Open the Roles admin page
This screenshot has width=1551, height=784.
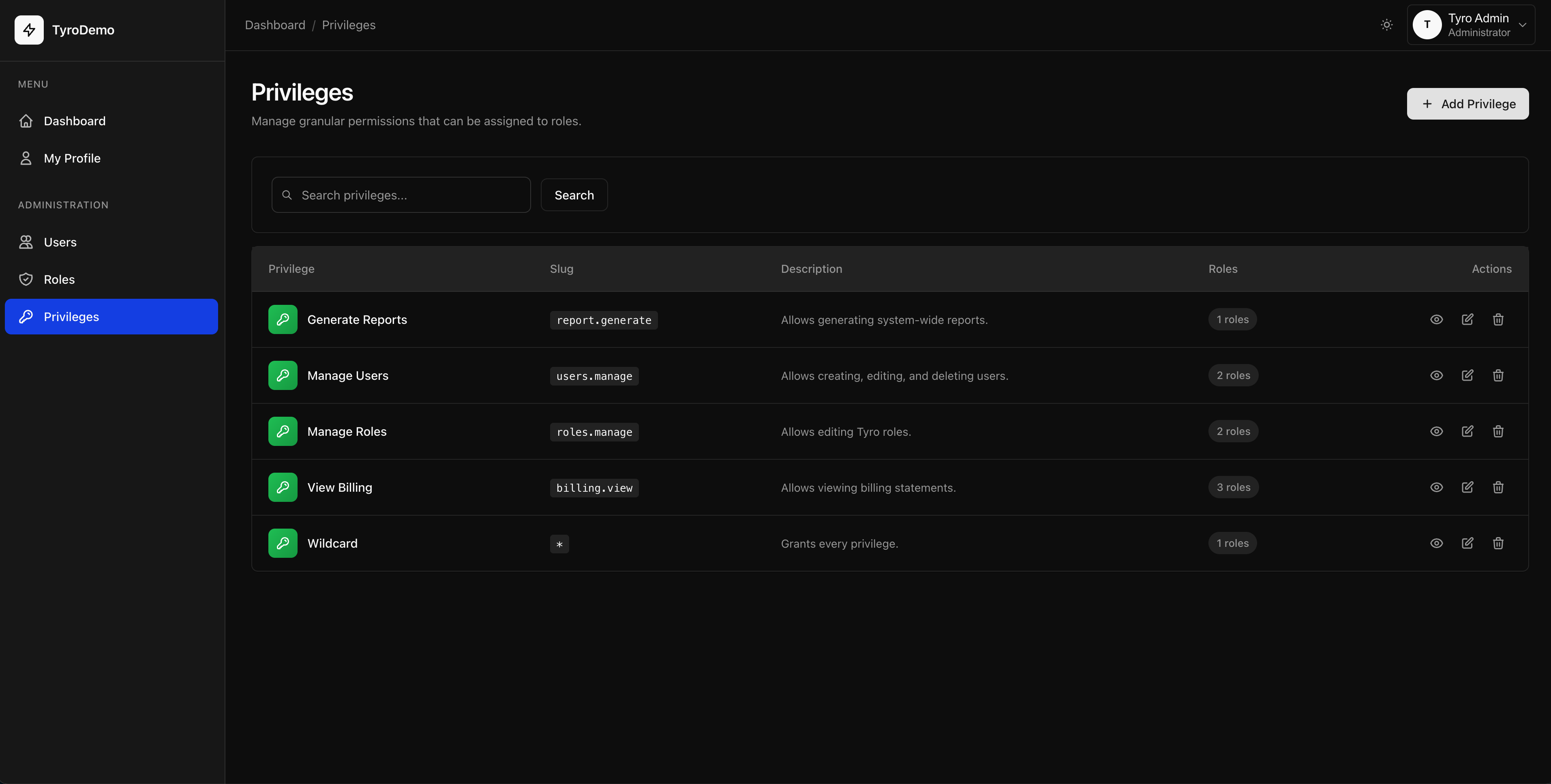(59, 279)
